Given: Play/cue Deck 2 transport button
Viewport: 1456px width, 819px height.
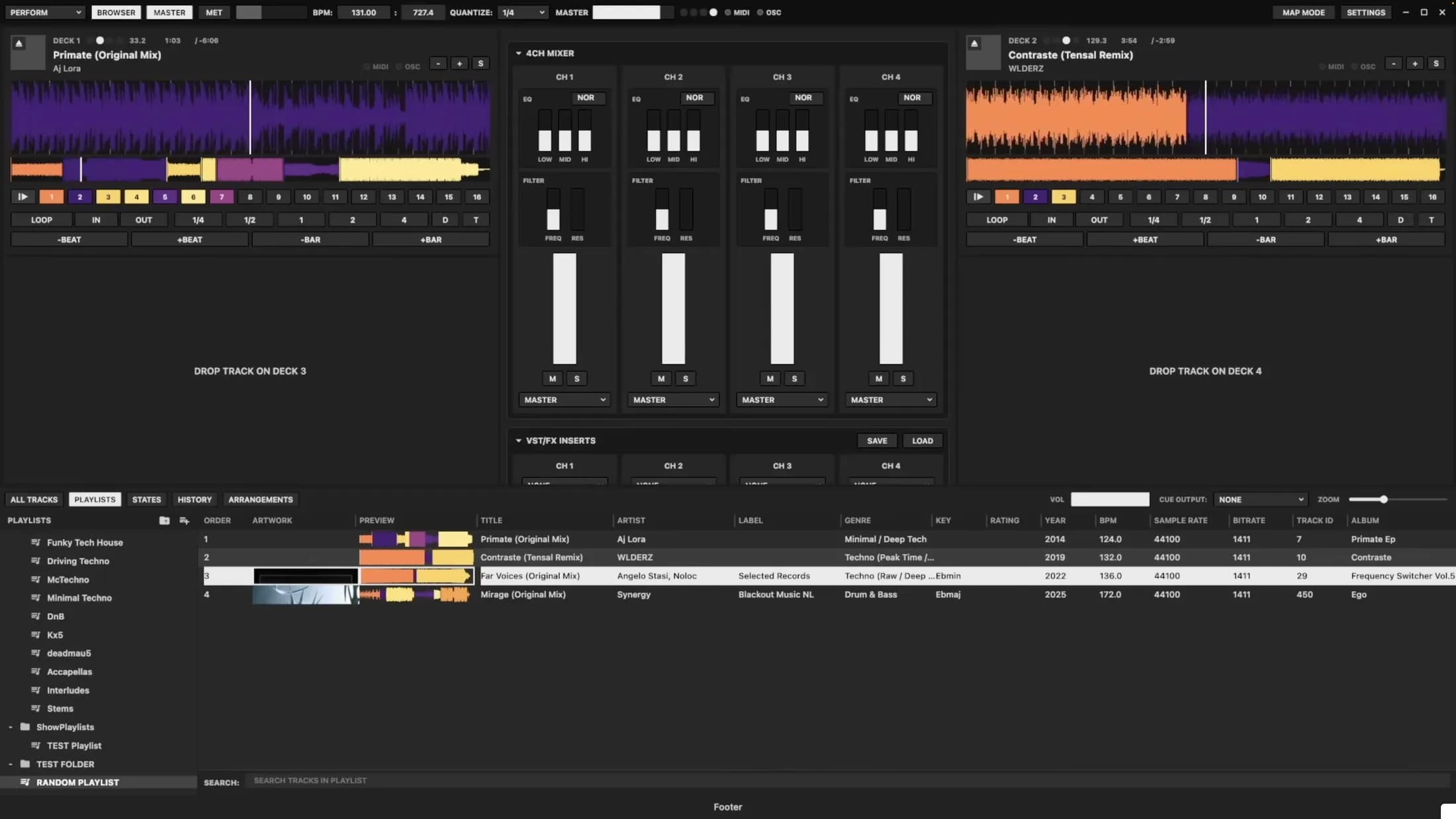Looking at the screenshot, I should [978, 196].
